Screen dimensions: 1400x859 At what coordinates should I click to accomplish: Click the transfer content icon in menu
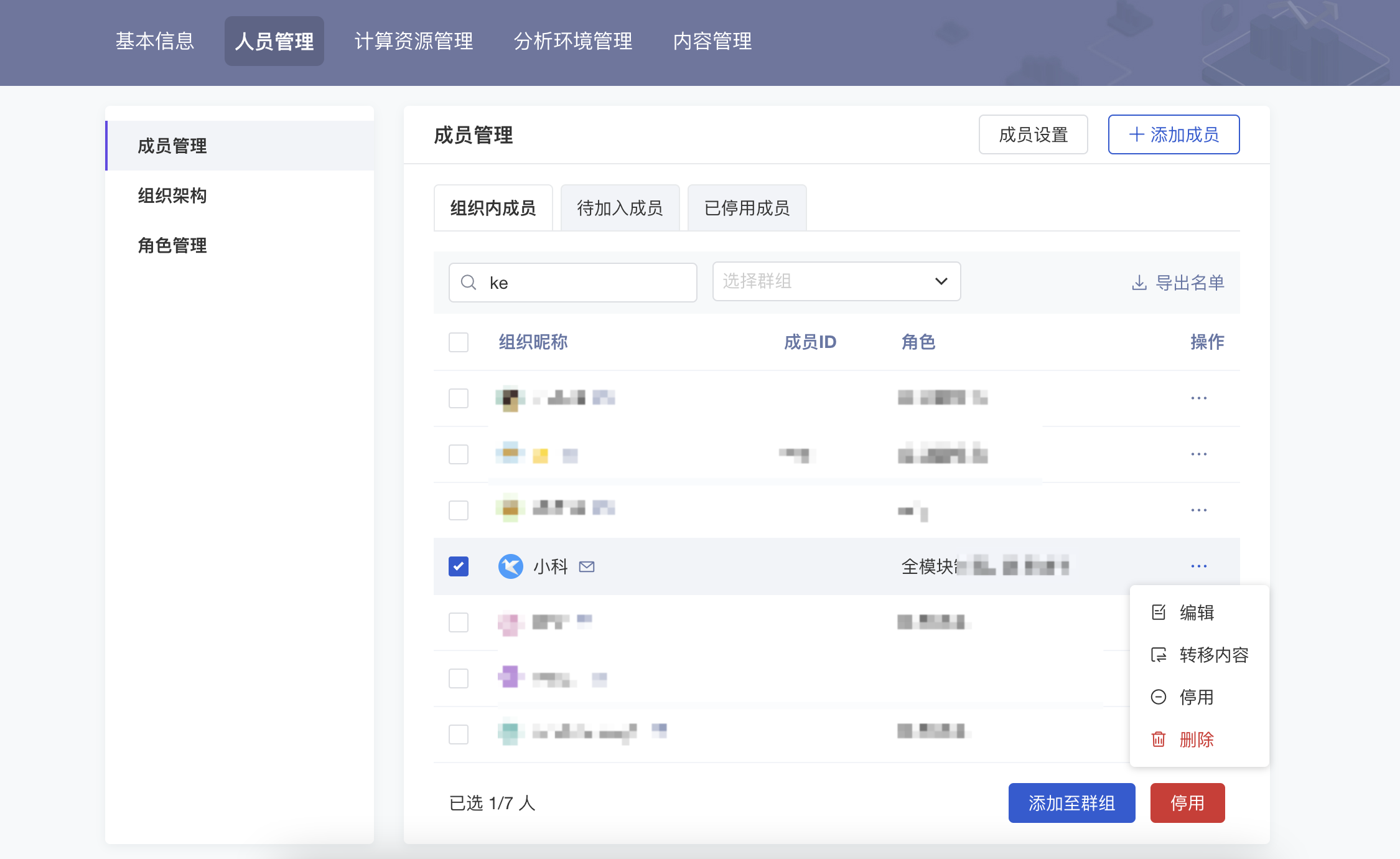click(1159, 655)
